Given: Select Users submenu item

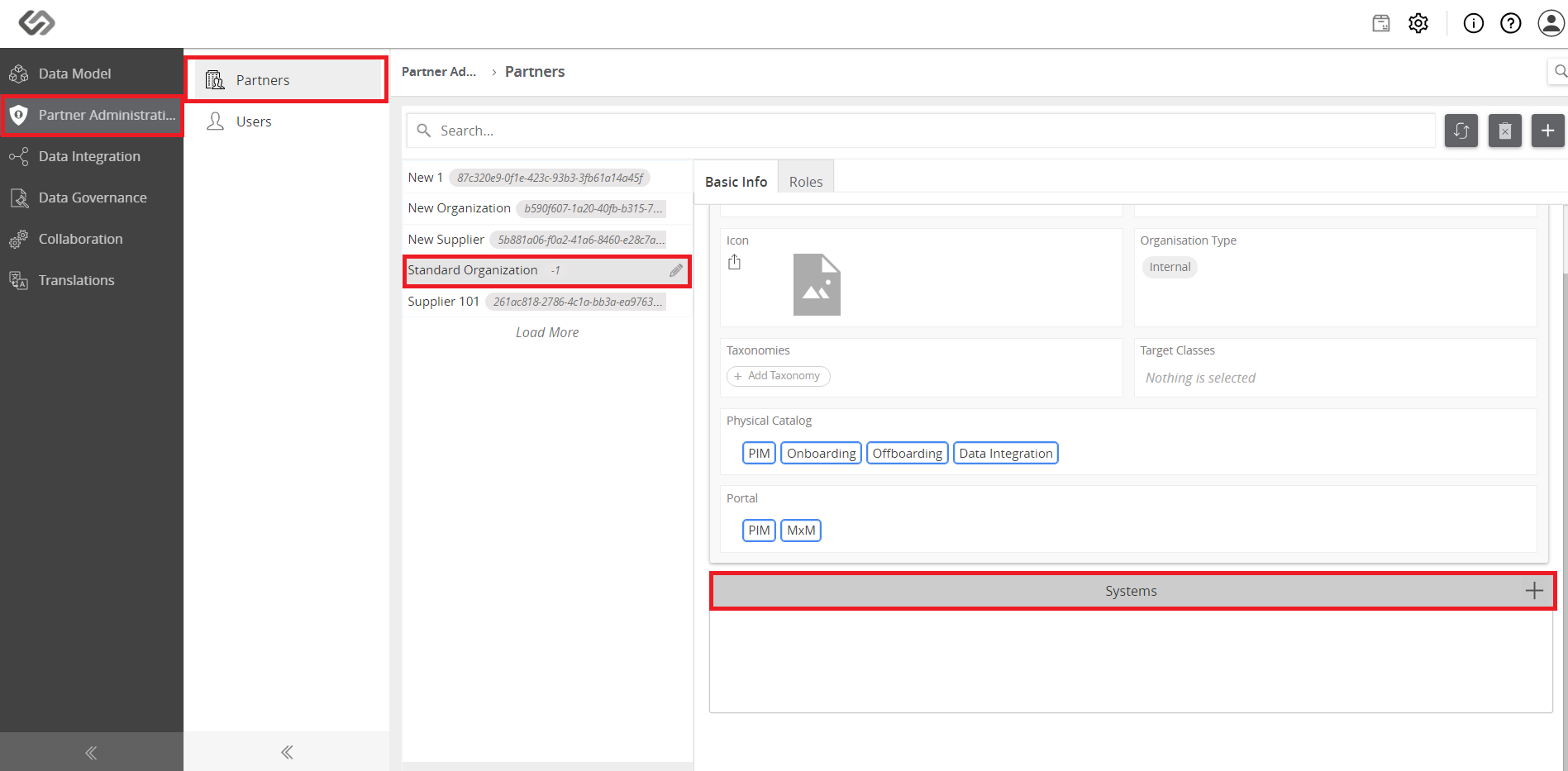Looking at the screenshot, I should pyautogui.click(x=286, y=121).
